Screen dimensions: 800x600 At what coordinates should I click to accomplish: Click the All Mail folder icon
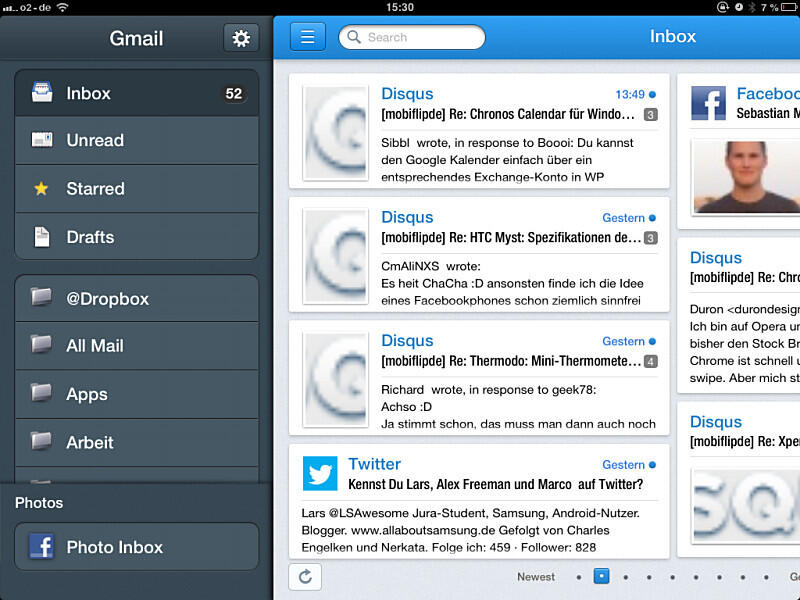point(41,344)
